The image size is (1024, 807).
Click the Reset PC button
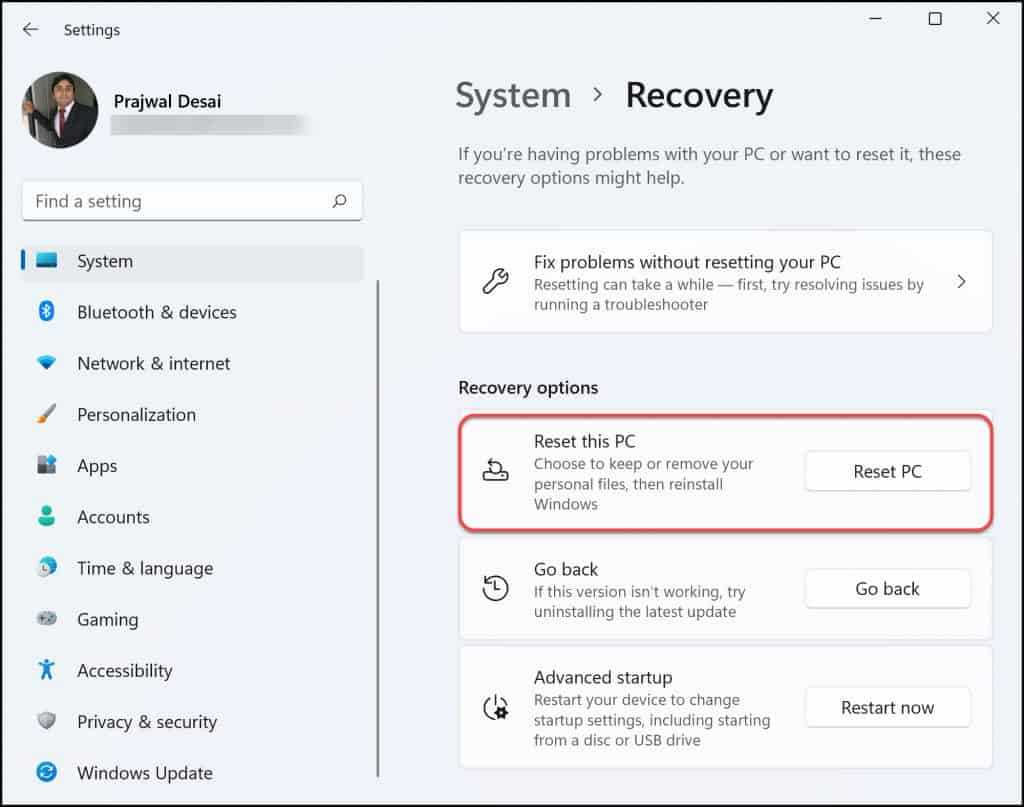(888, 471)
